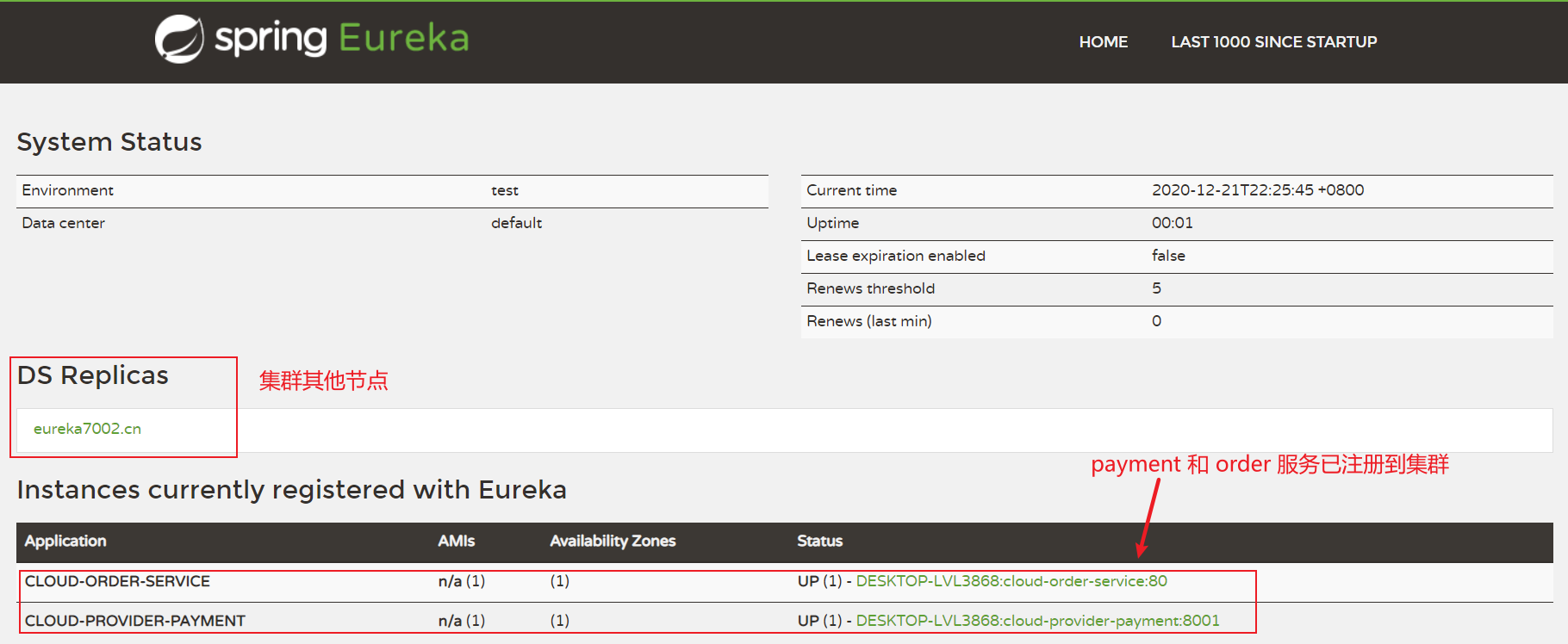
Task: Open DESKTOP-LVL3868:cloud-provider-payment:8001 instance link
Action: (x=1037, y=621)
